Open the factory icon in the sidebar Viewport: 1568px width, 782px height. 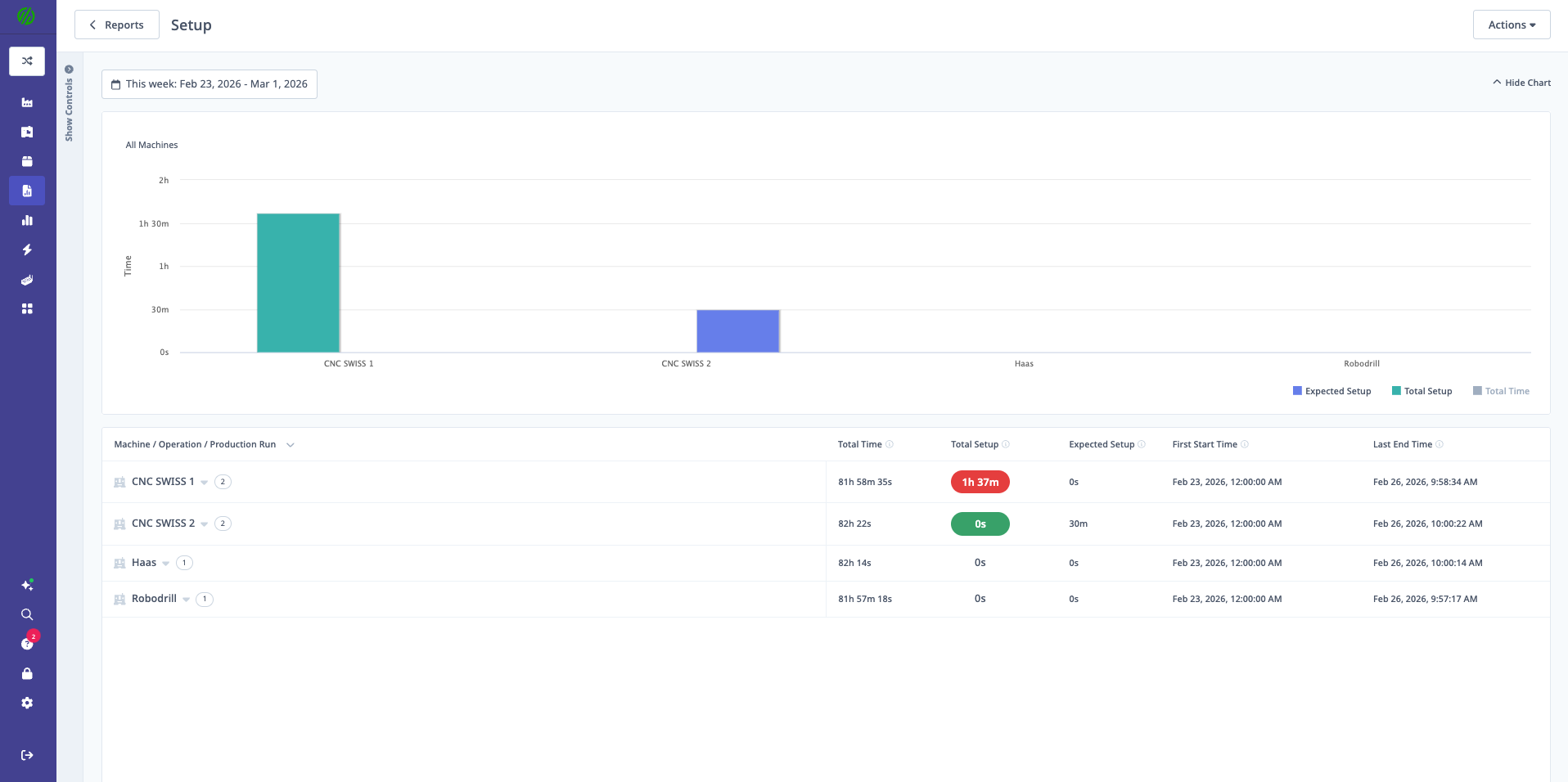27,102
